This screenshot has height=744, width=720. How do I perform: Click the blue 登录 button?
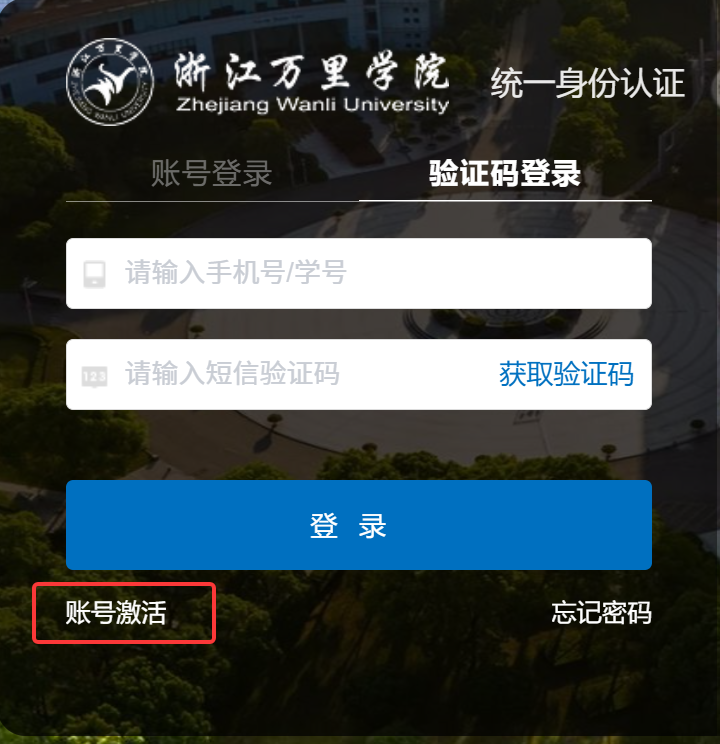[x=359, y=525]
